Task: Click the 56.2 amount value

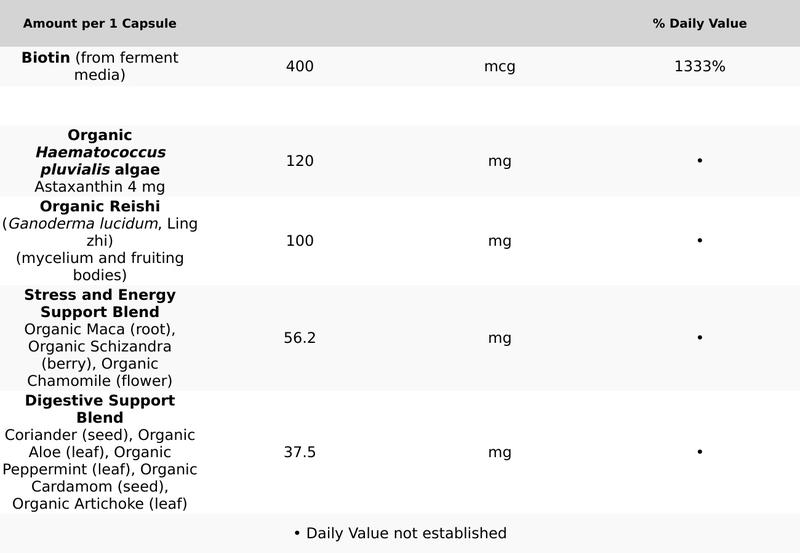Action: point(299,338)
